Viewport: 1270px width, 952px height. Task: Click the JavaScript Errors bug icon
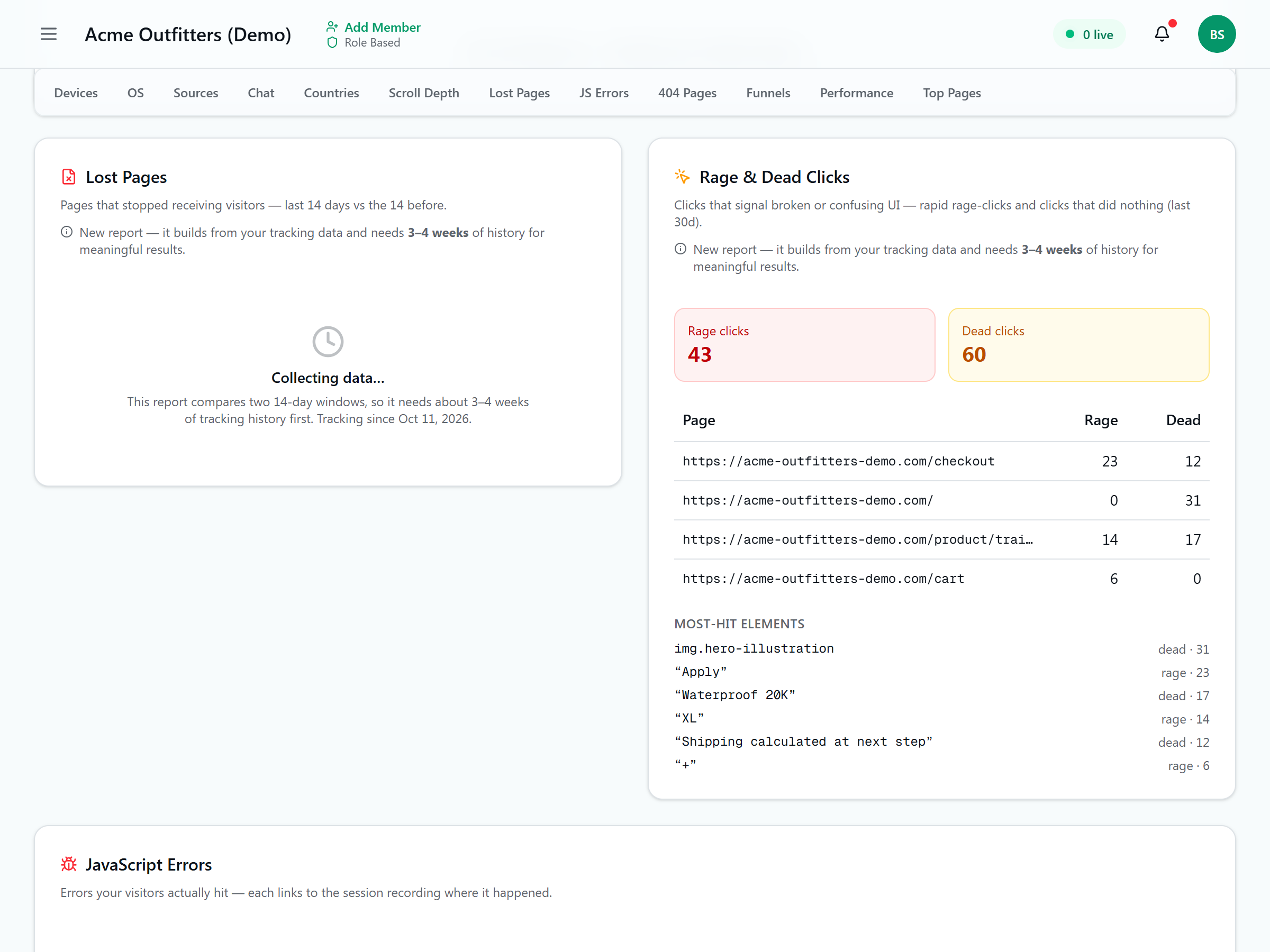click(69, 864)
